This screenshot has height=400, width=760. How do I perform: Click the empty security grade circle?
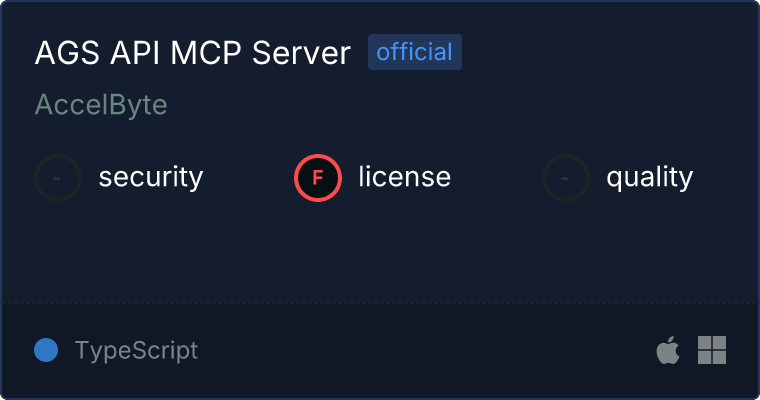click(x=58, y=178)
